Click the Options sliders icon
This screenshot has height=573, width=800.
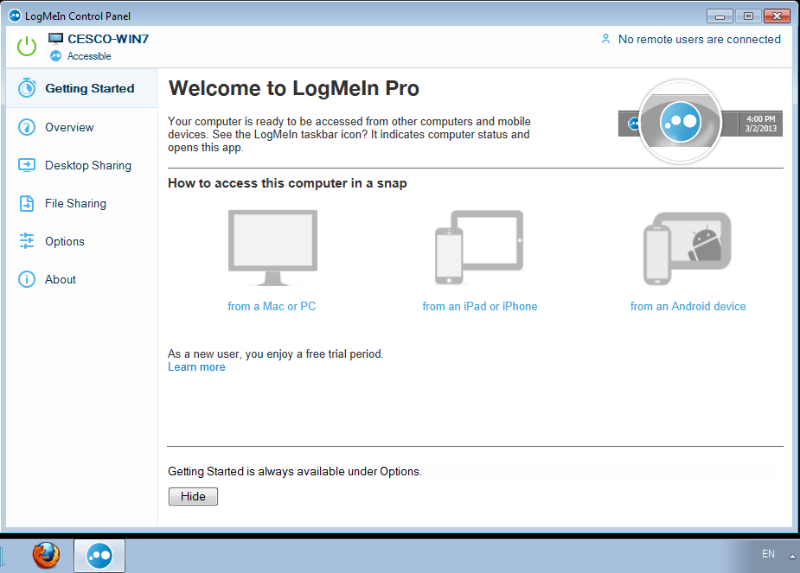click(x=27, y=241)
